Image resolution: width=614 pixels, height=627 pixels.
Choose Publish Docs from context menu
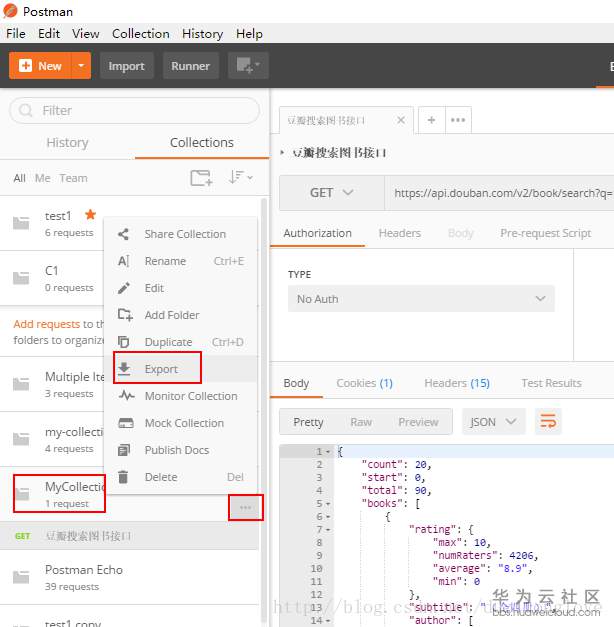point(181,450)
